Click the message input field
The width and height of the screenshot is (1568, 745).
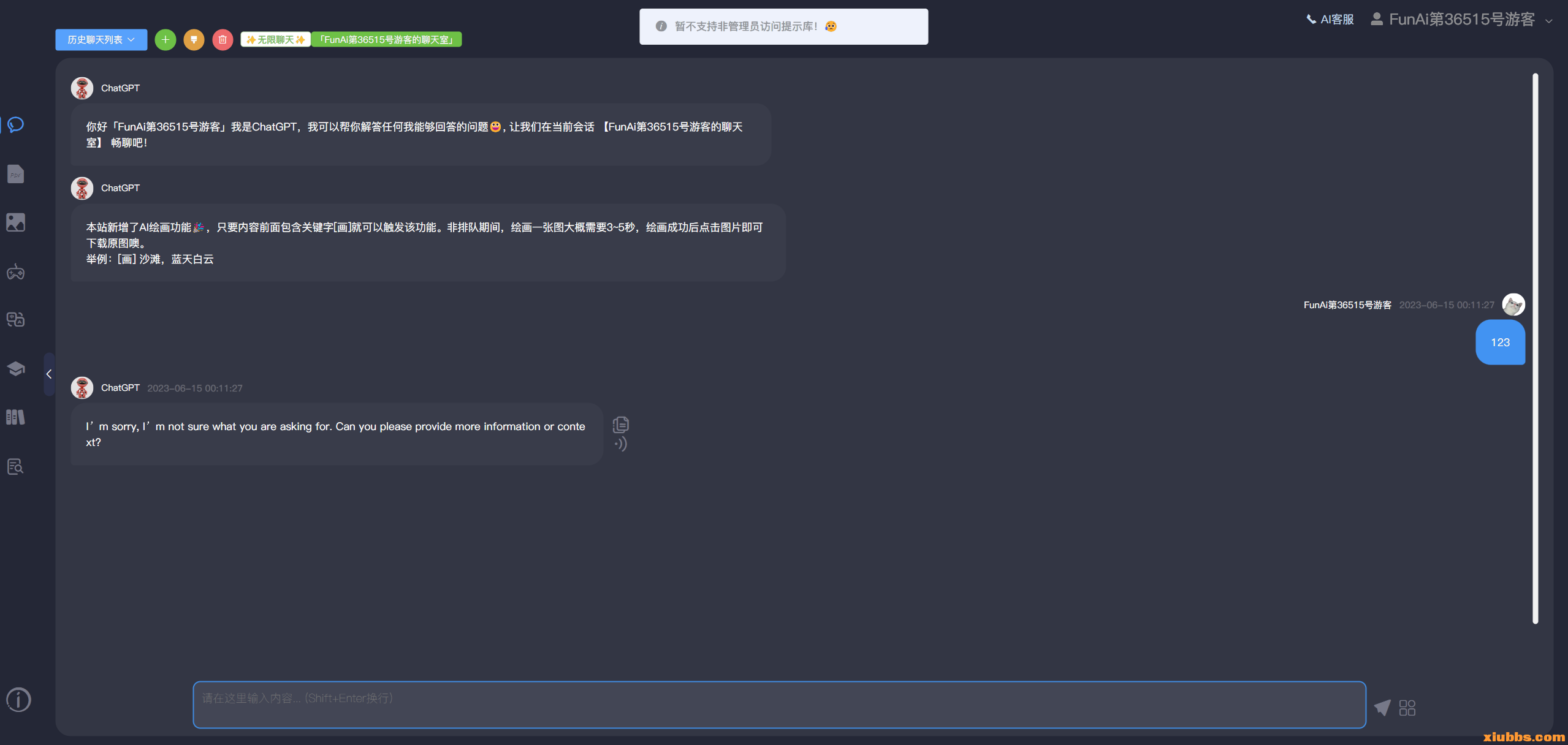(778, 705)
